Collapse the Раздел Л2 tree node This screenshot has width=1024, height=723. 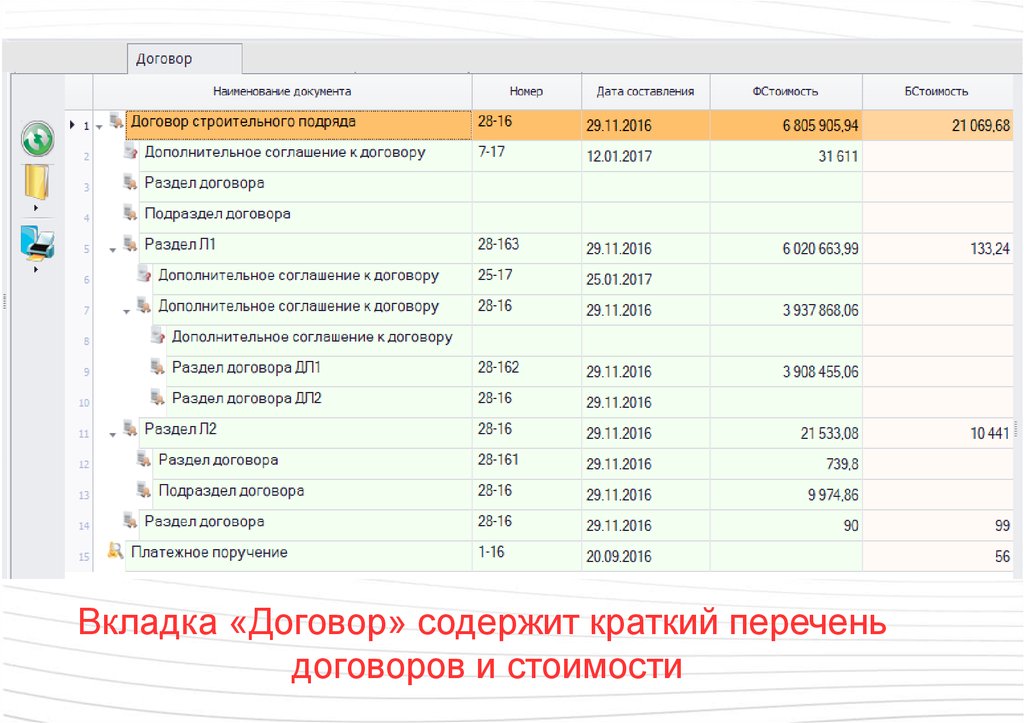[x=113, y=434]
